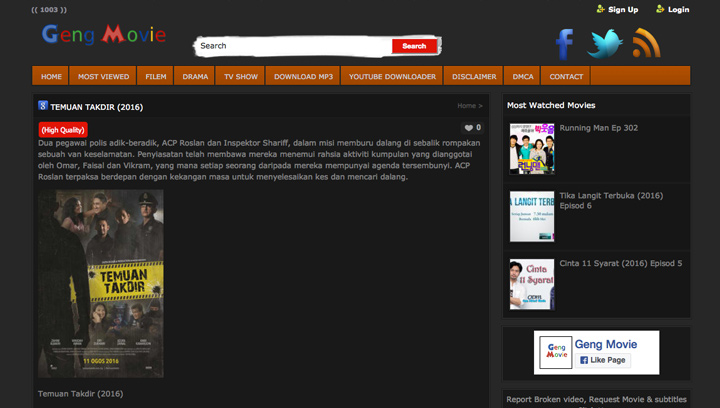Open the DOWNLOAD MP3 menu item
720x408 pixels.
[x=303, y=76]
